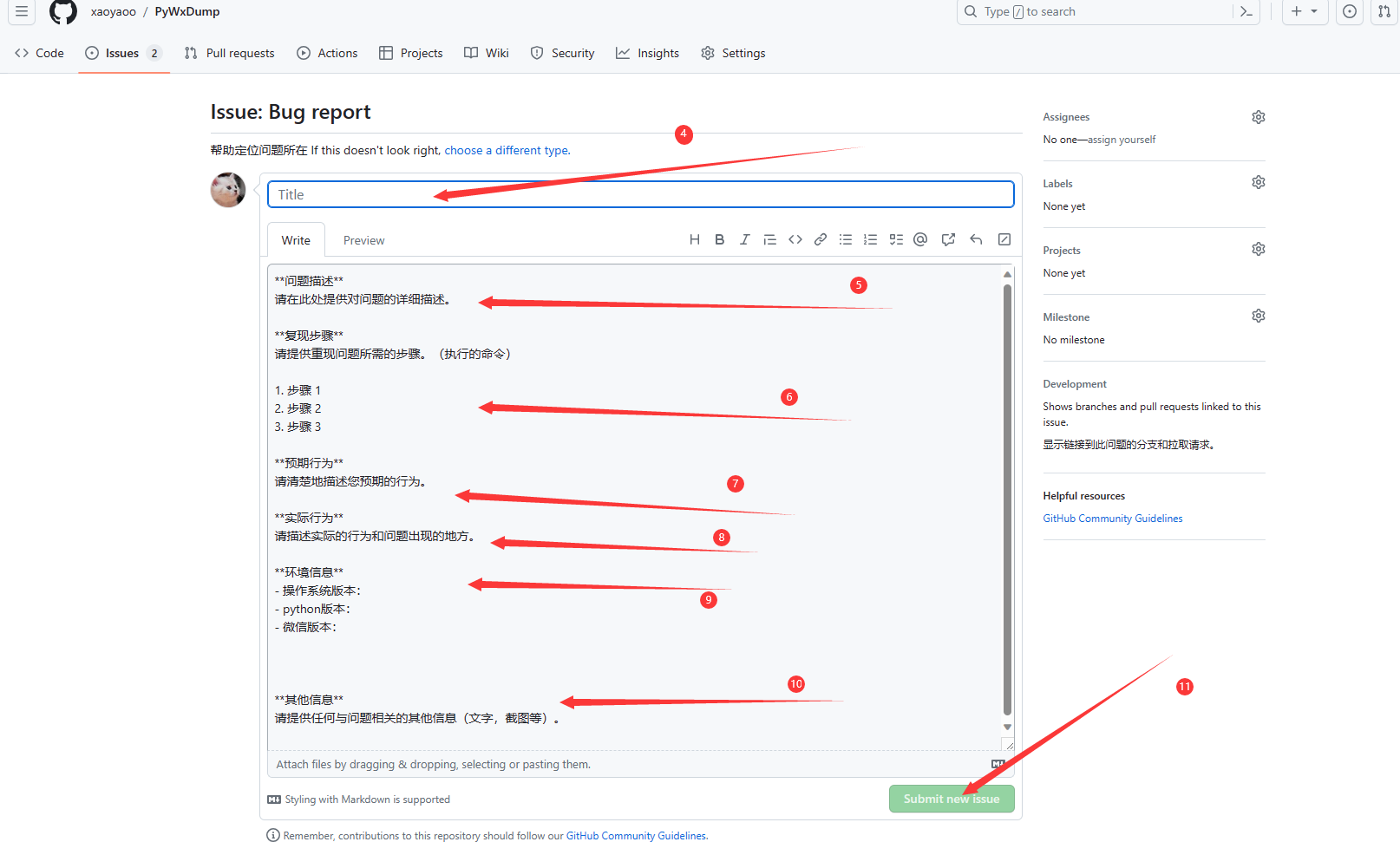Expand the Milestone gear selector
Screen dimensions: 1400x855
click(1258, 316)
